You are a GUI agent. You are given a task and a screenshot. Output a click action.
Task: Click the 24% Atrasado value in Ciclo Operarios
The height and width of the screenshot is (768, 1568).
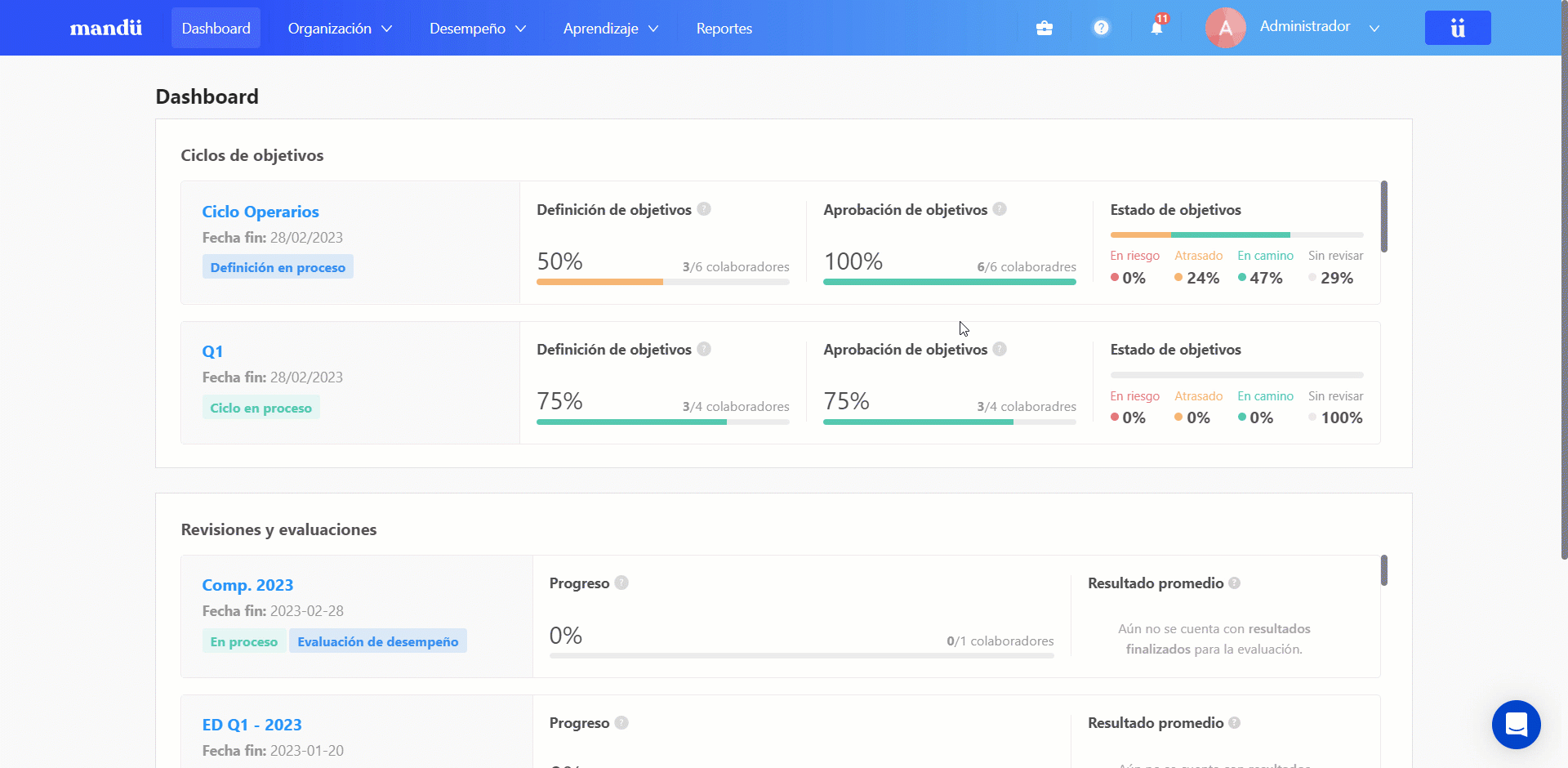coord(1203,278)
